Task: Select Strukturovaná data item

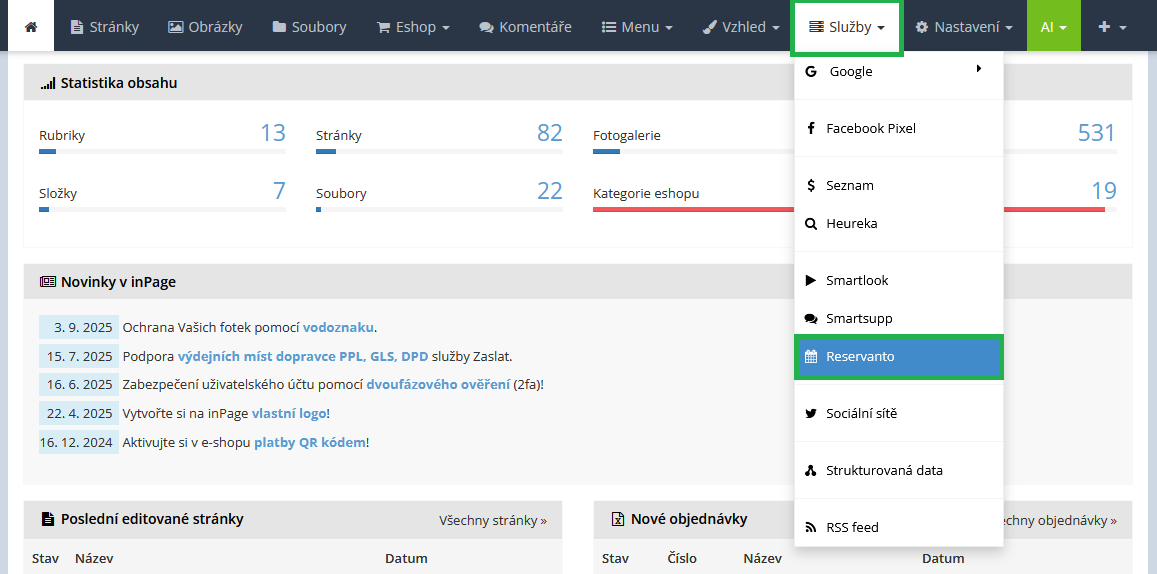Action: point(884,470)
